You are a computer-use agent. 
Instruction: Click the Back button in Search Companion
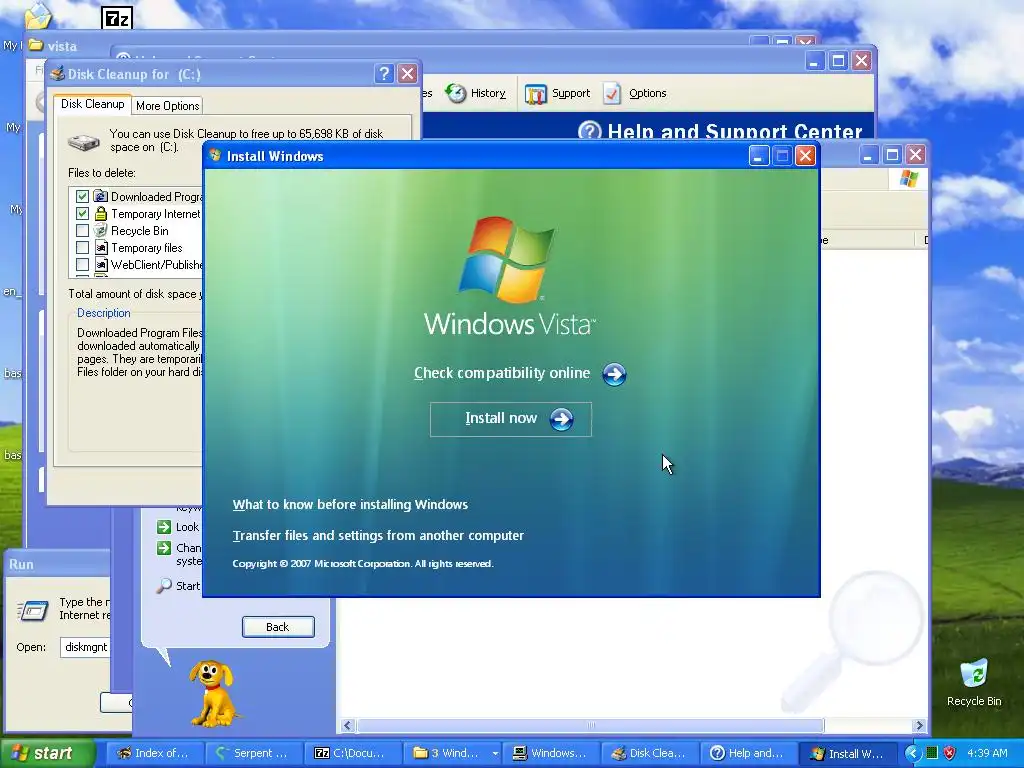278,627
